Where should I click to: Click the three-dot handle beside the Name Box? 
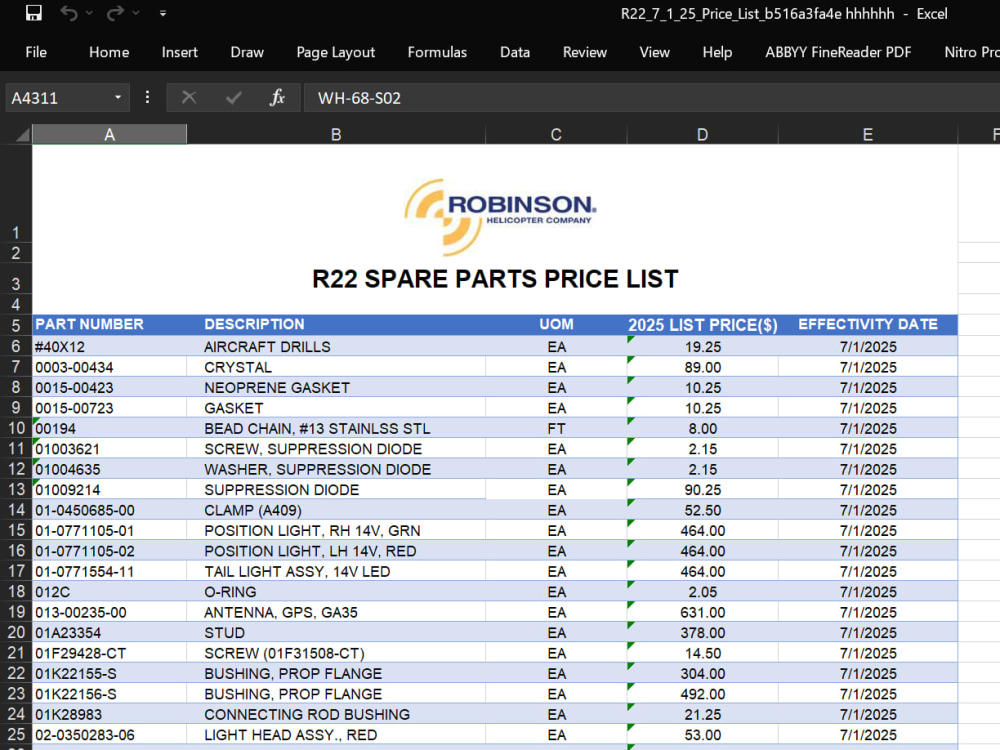click(147, 97)
